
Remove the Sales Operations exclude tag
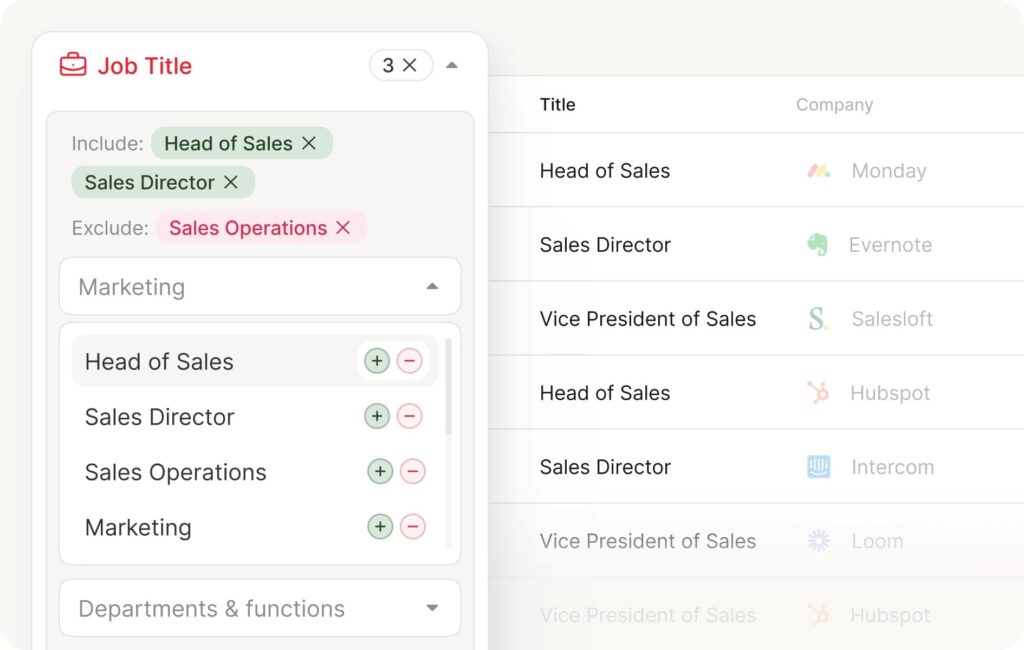click(x=343, y=229)
